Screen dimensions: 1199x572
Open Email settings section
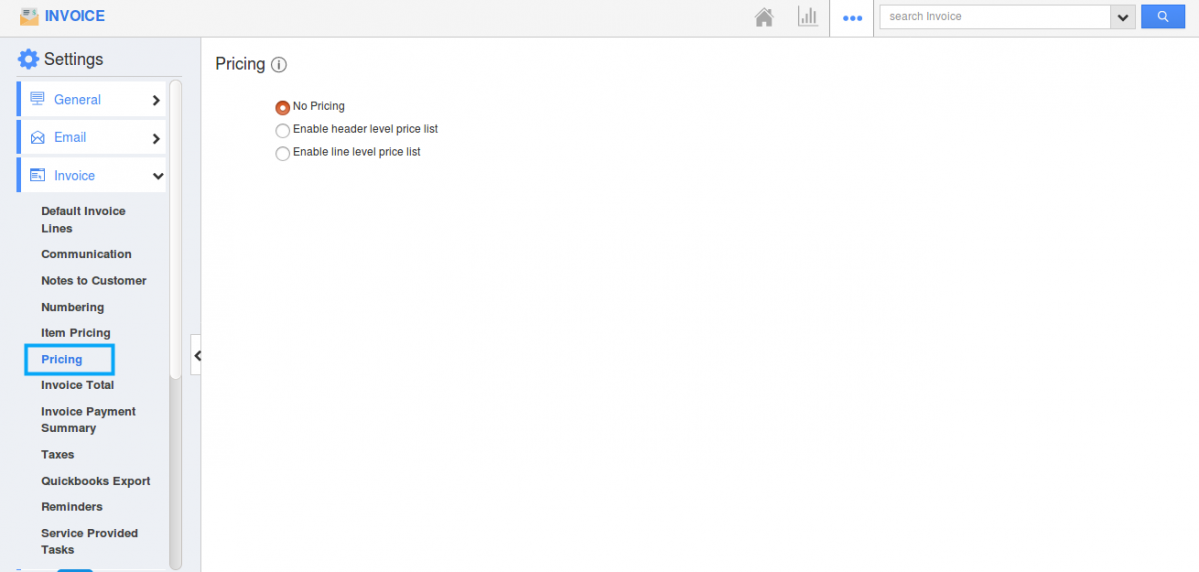click(70, 138)
